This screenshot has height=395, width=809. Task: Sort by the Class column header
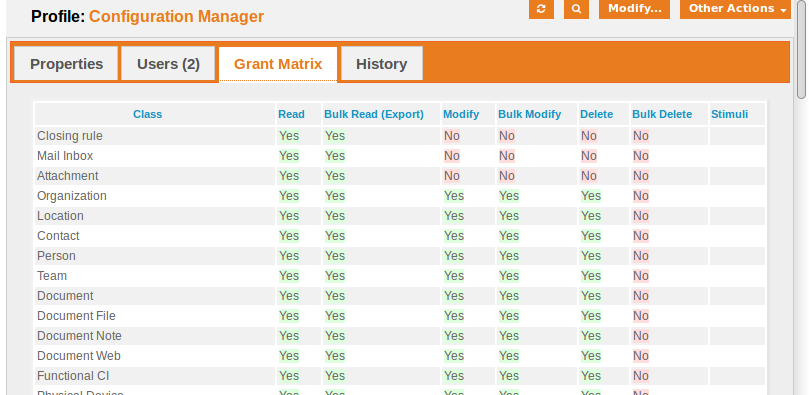coord(148,114)
